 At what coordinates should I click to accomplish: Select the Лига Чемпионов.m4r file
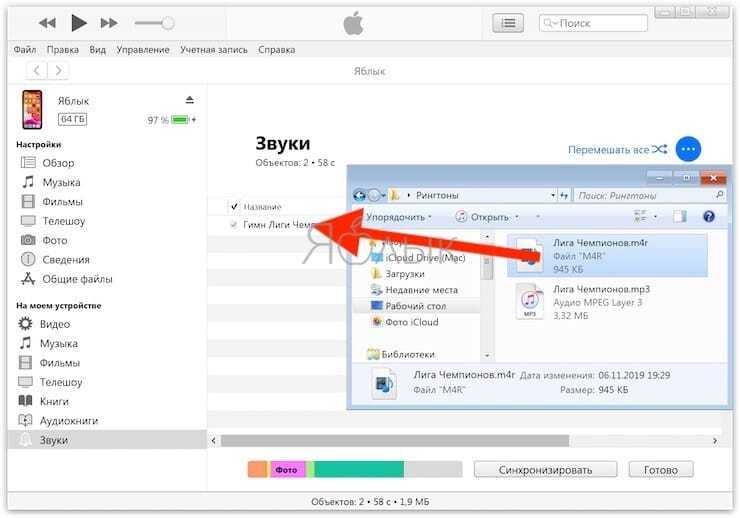(x=607, y=255)
